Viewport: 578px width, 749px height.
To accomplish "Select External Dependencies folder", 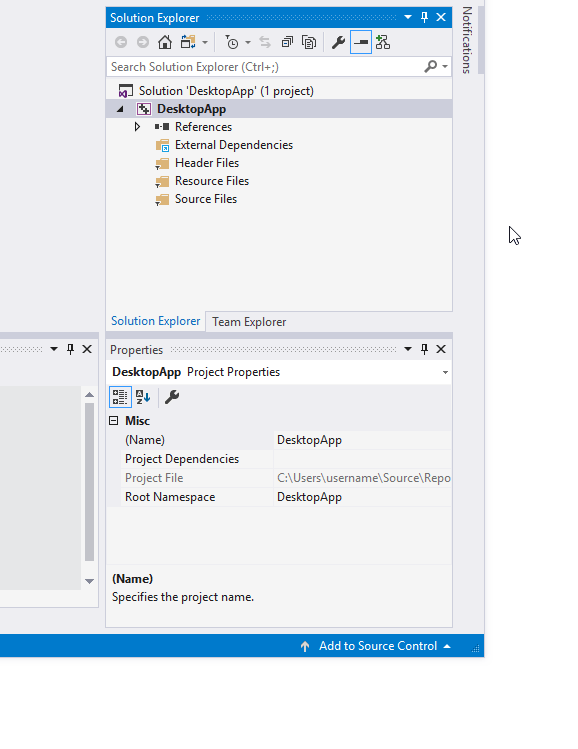I will (x=234, y=145).
